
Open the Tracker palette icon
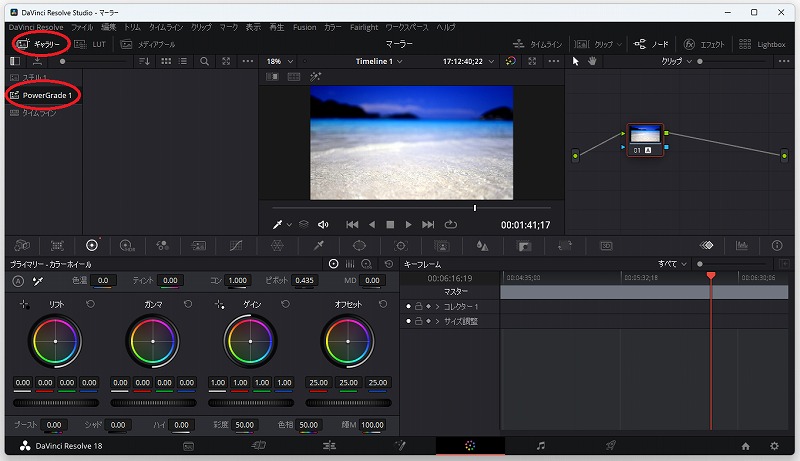[401, 246]
